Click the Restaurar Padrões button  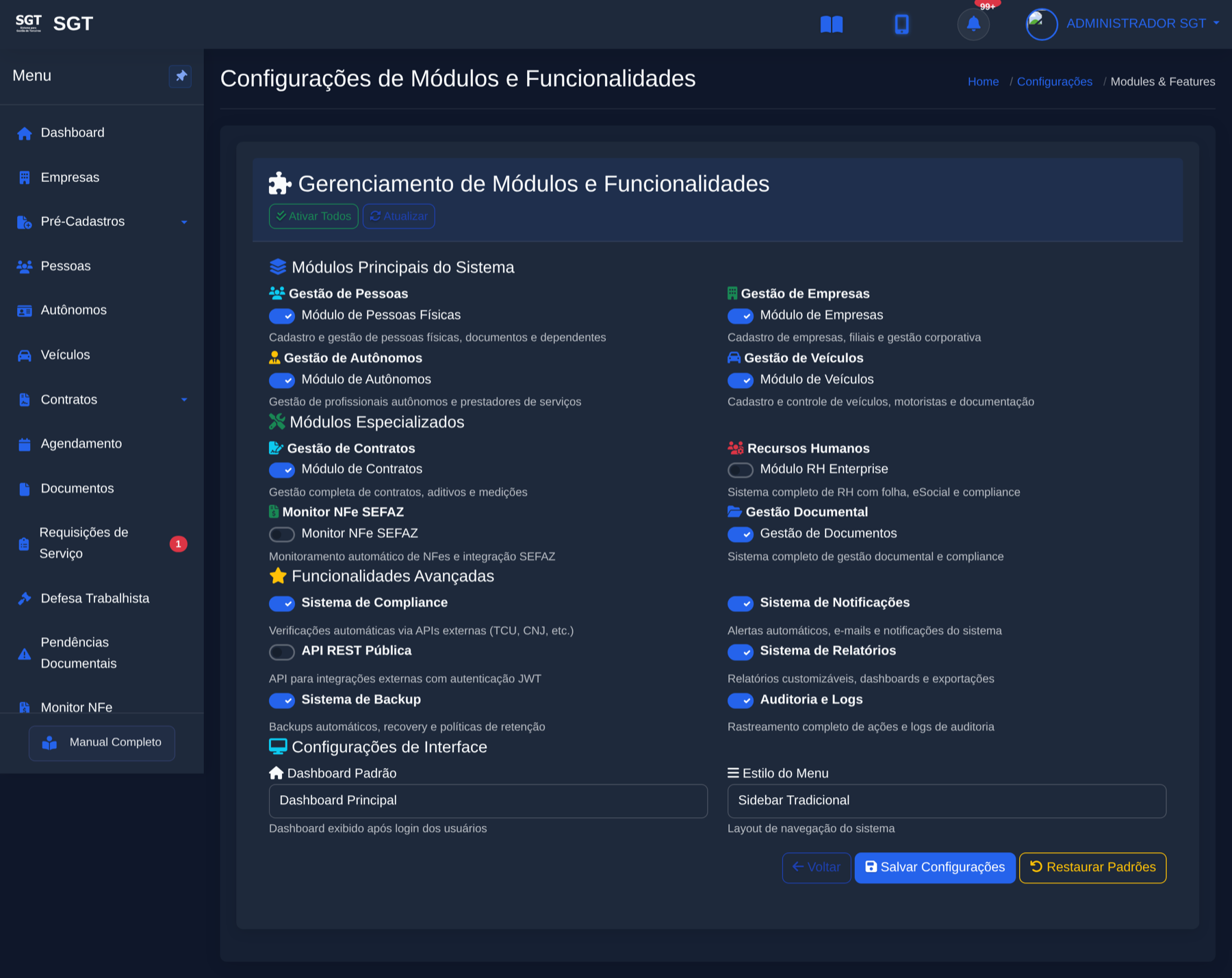click(x=1092, y=868)
